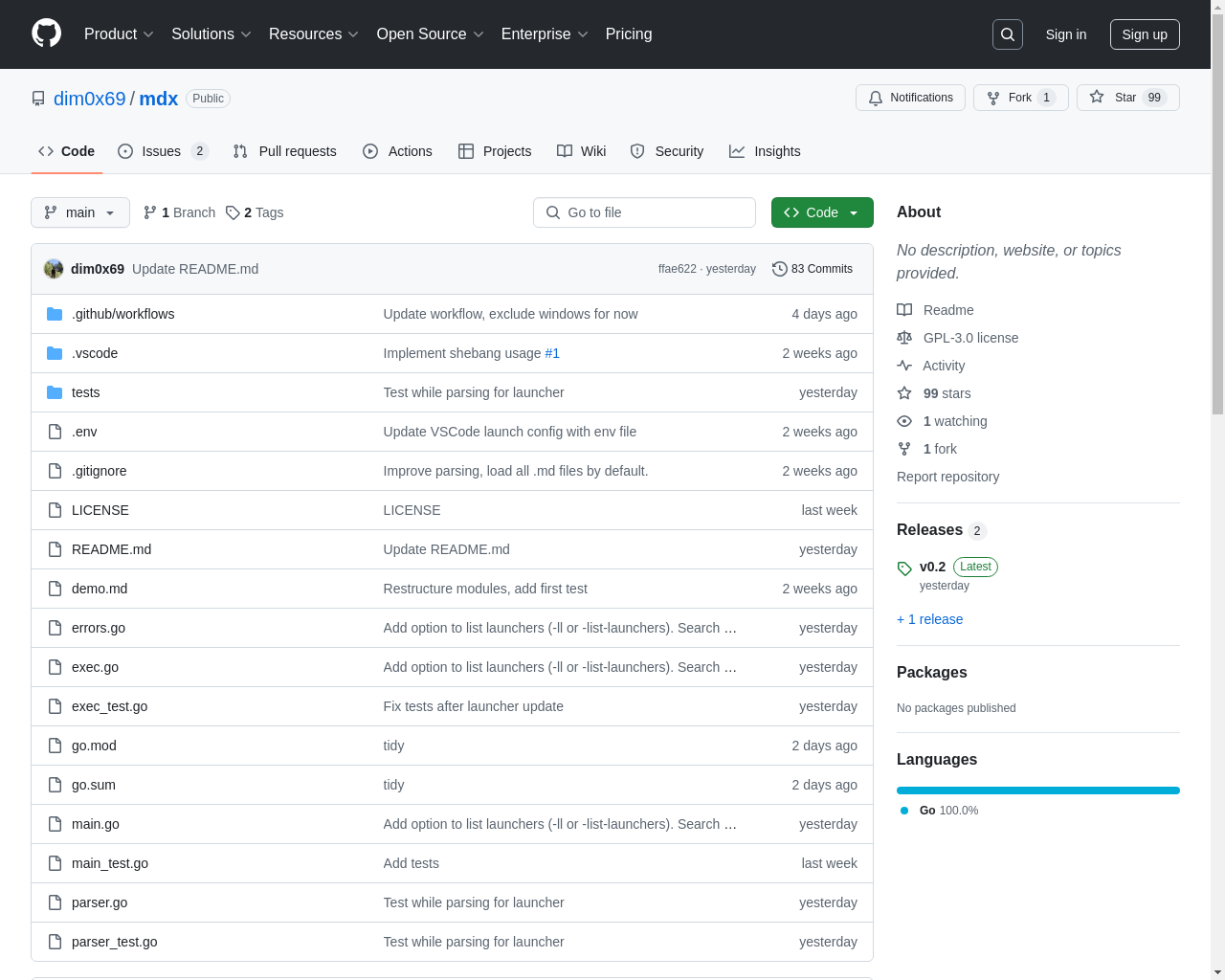Click the LICENSE file icon
1225x980 pixels.
[x=55, y=510]
